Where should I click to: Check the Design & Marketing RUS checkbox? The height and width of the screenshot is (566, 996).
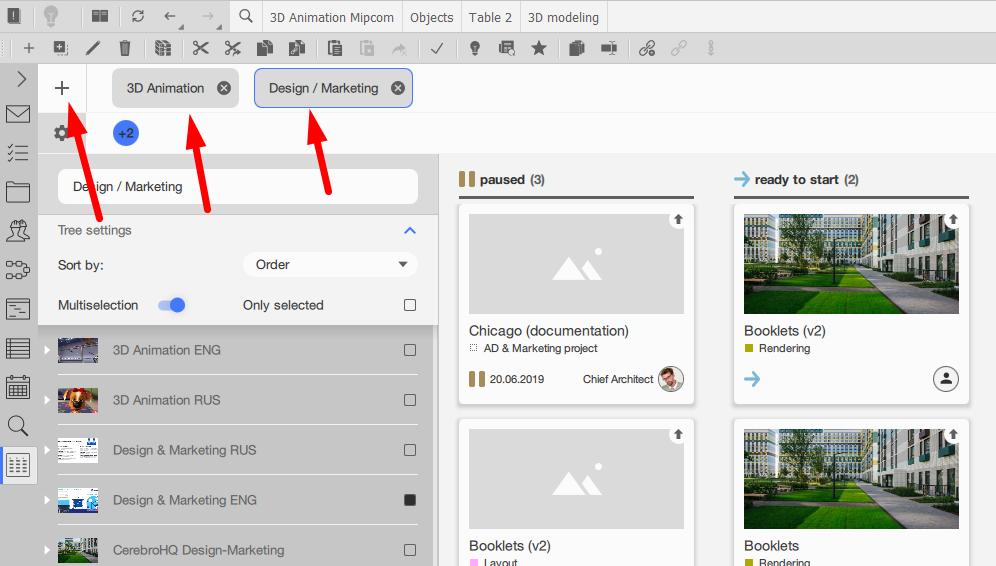point(410,450)
